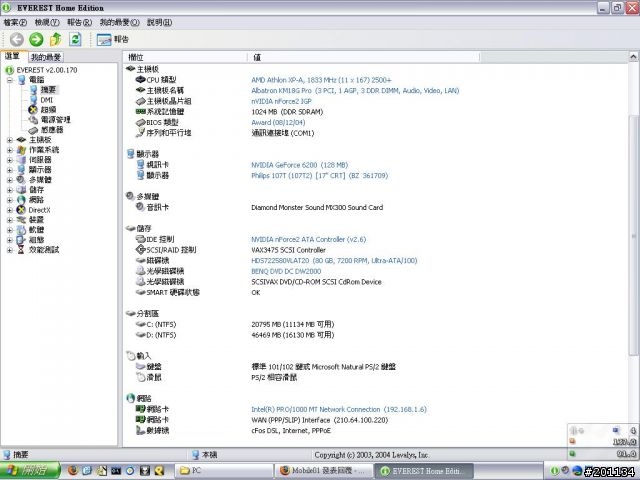The image size is (640, 480).
Task: Expand the 多媒體 tree node in sidebar
Action: 10,180
